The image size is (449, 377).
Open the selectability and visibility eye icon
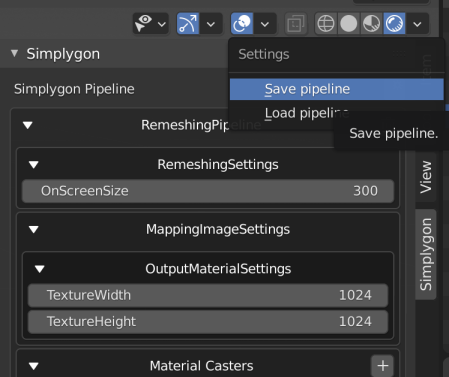tap(144, 23)
